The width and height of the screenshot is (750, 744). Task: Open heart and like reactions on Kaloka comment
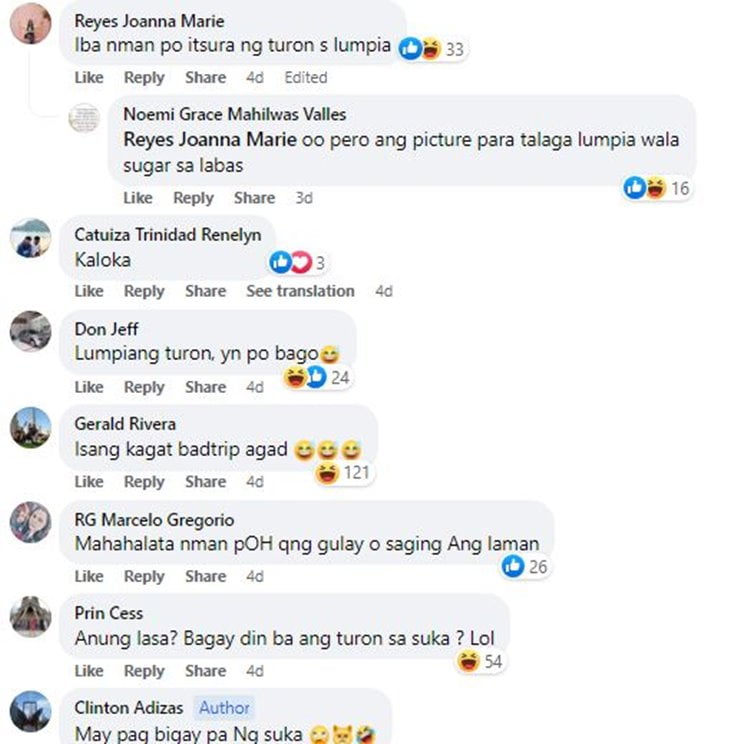(x=298, y=262)
